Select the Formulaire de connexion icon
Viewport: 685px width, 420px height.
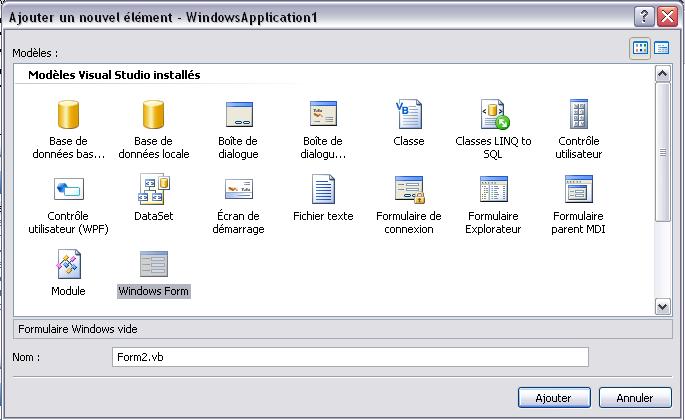tap(409, 190)
